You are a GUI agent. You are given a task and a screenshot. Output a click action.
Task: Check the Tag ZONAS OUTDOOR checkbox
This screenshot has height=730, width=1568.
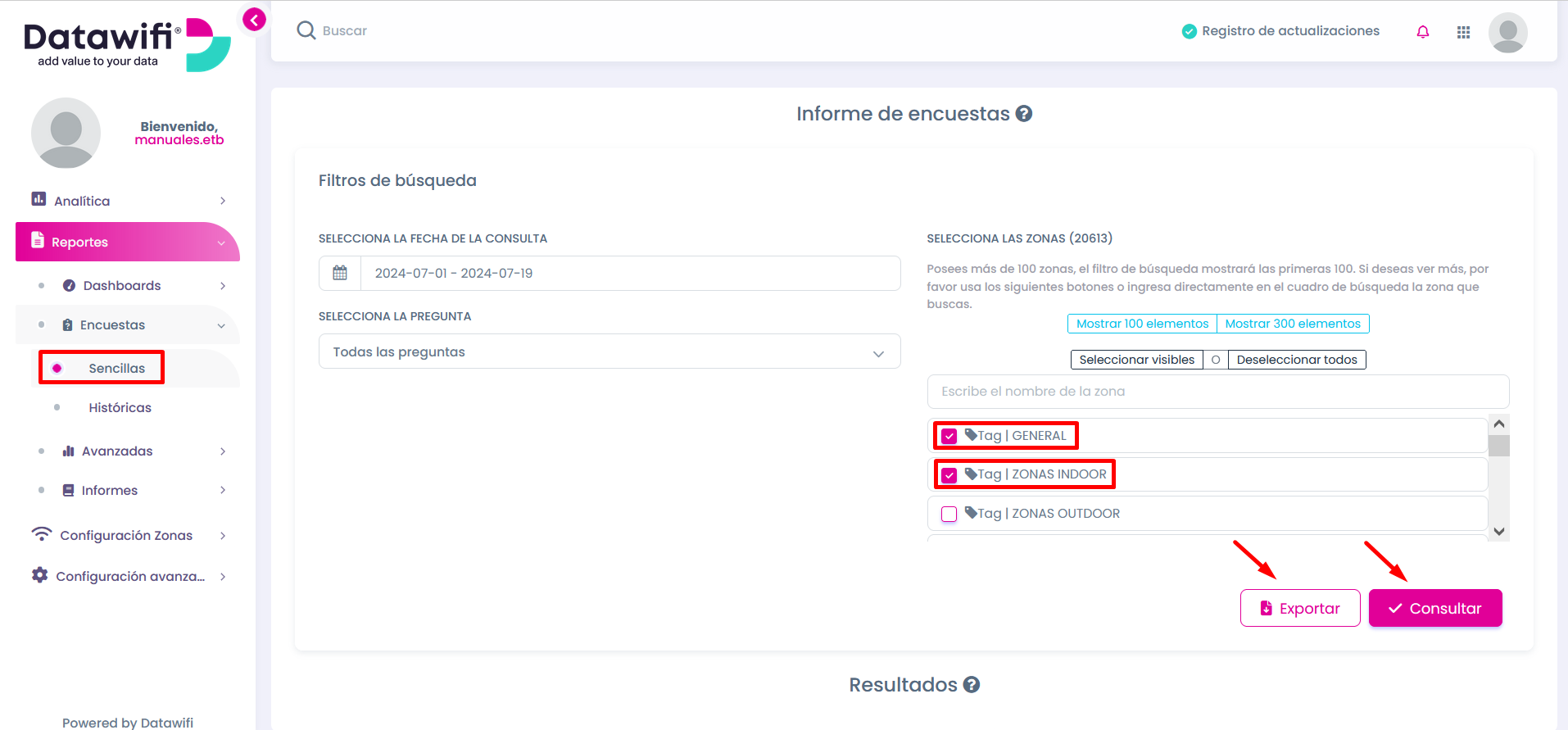(x=949, y=514)
